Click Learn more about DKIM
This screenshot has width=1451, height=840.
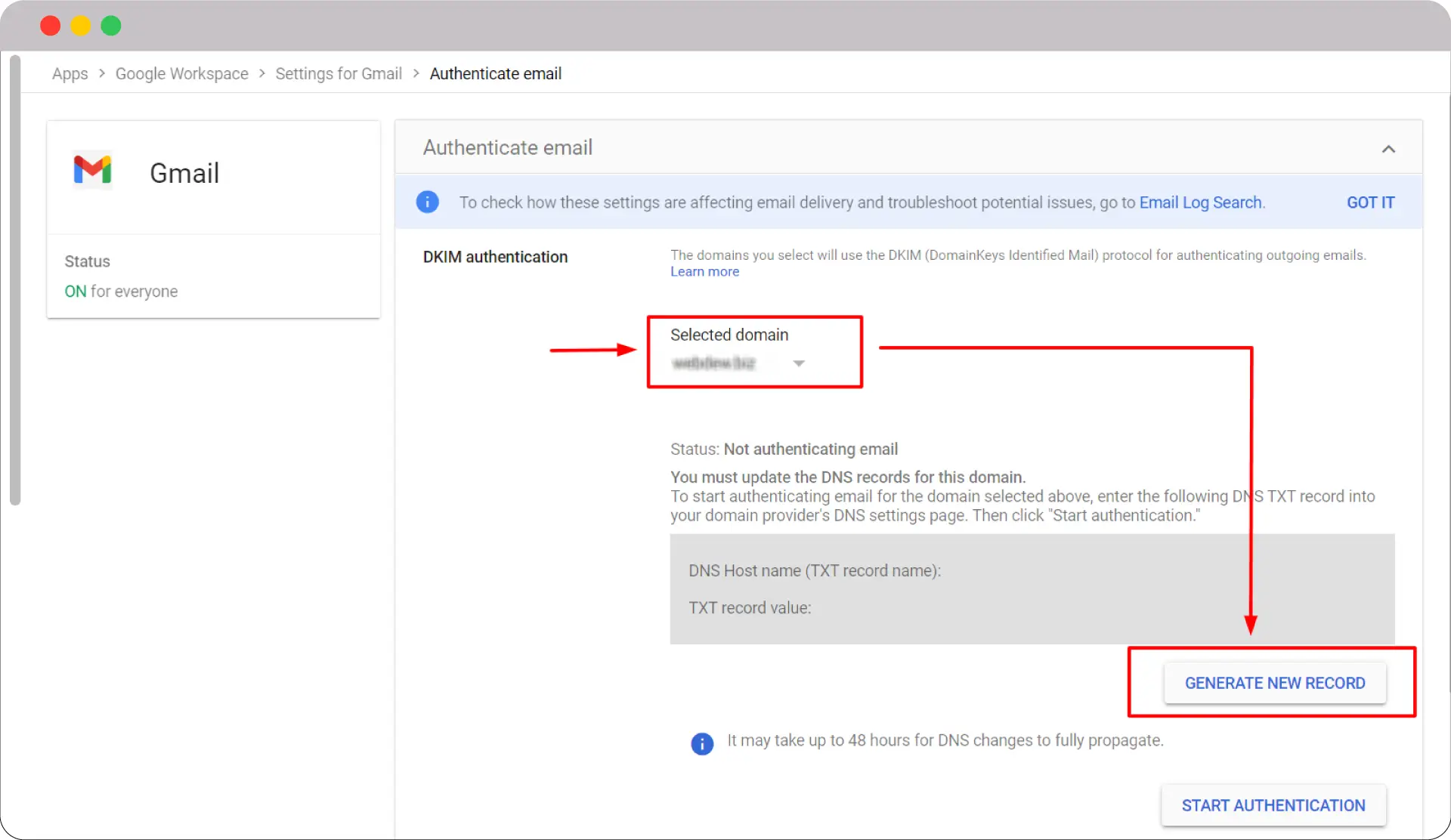(704, 271)
